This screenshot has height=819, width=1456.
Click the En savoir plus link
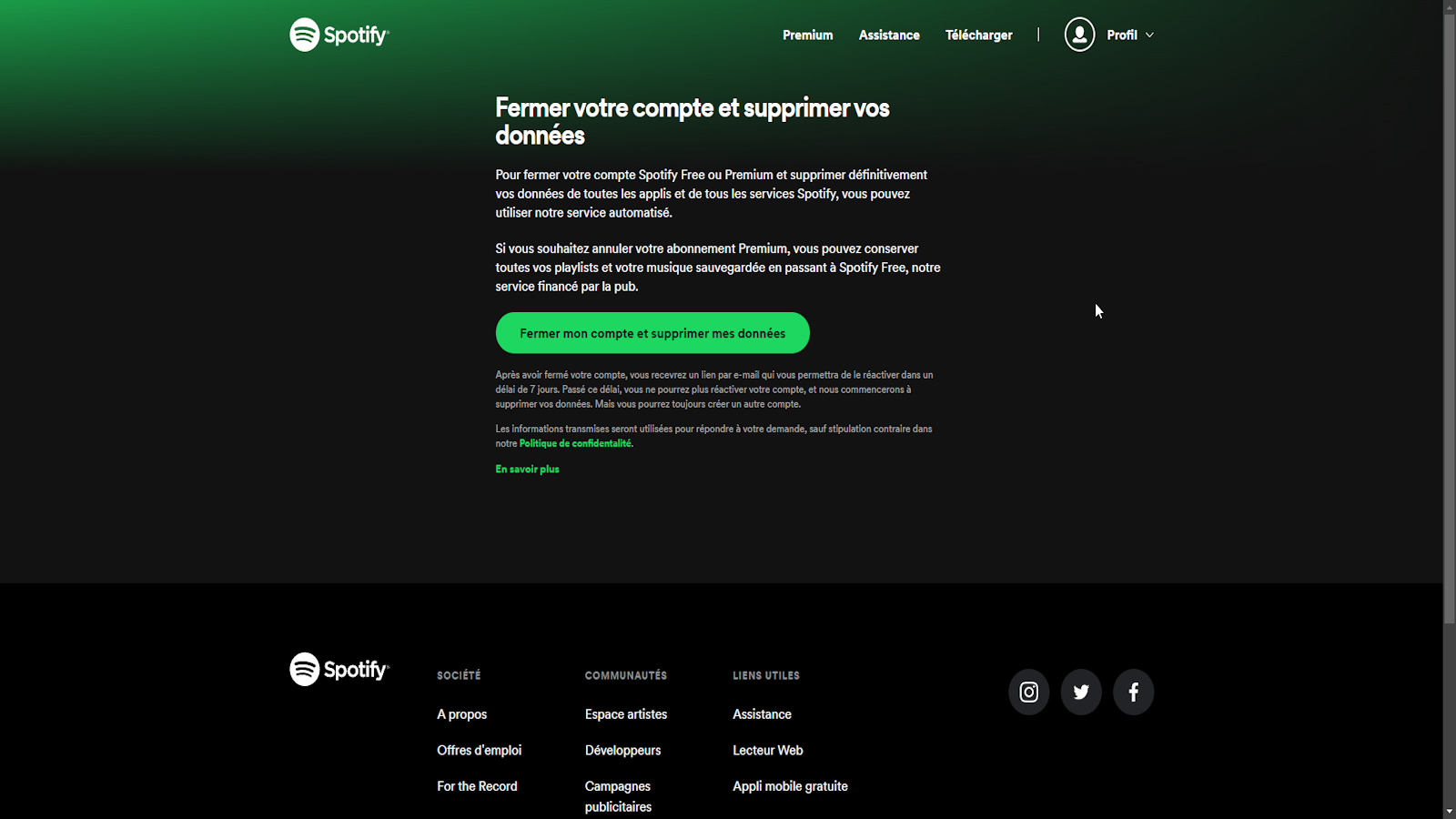click(x=527, y=469)
